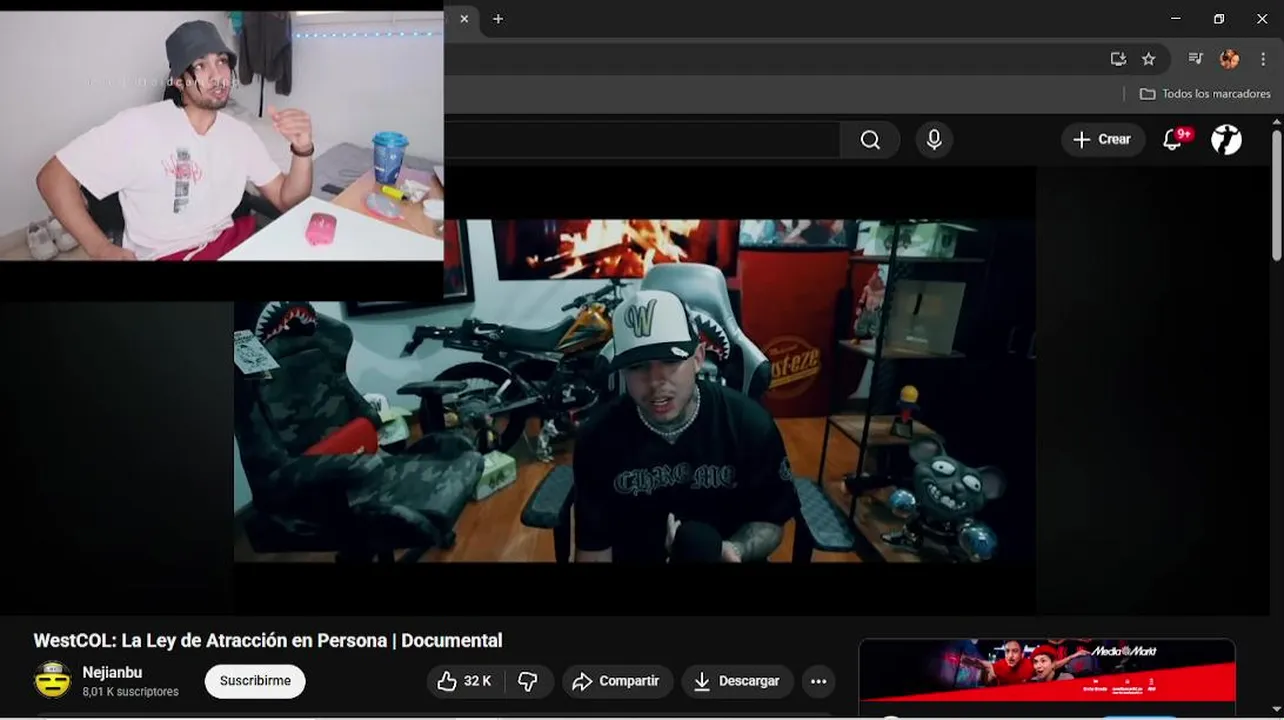Open a new browser tab
The image size is (1284, 720).
pos(498,19)
